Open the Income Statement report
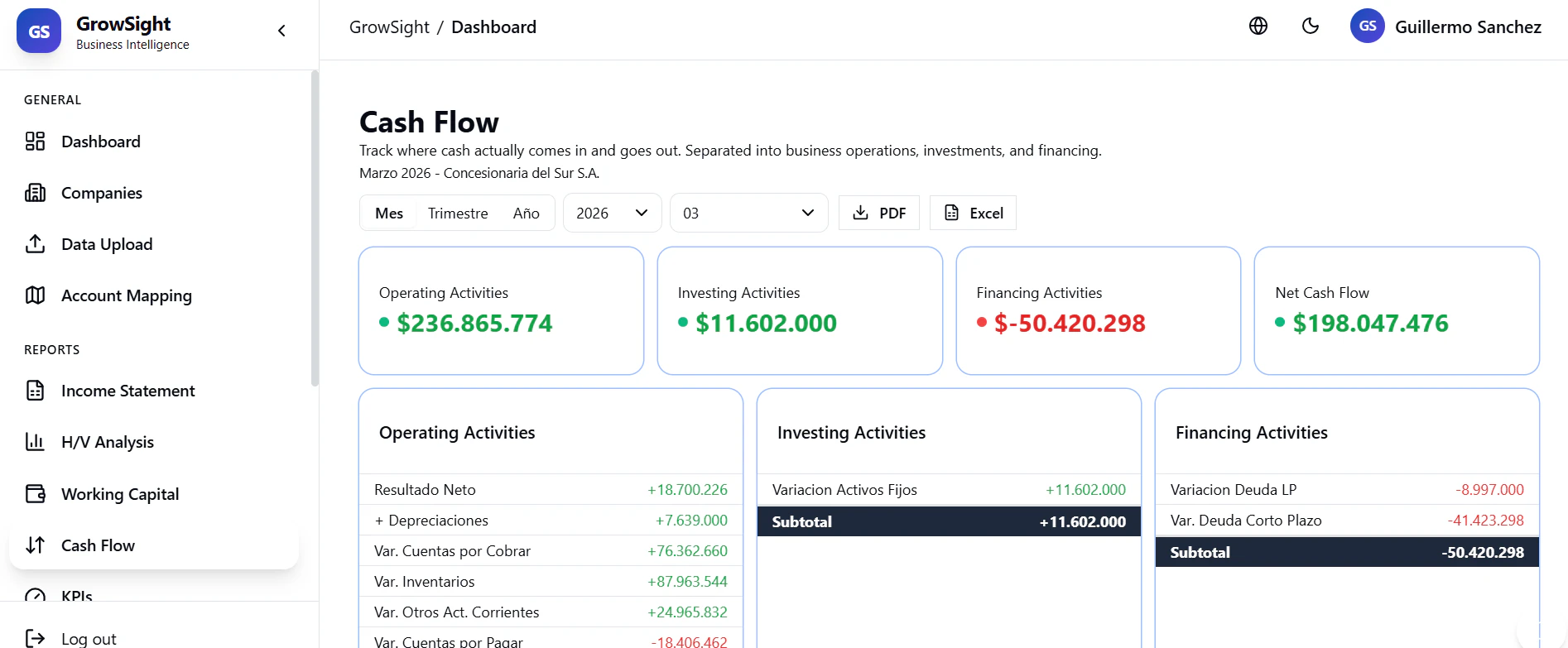This screenshot has height=648, width=1568. (154, 391)
